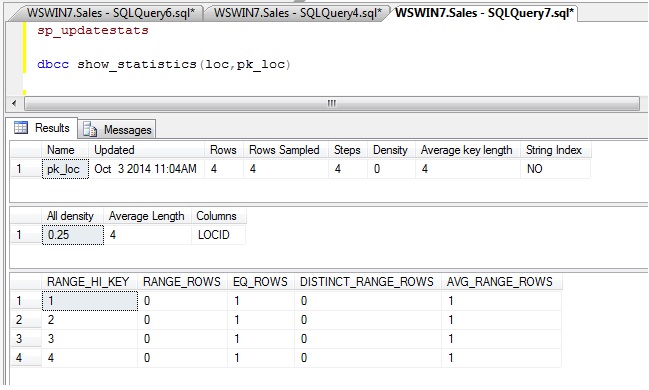Select RANGE_HI_KEY cell with value 3
Viewport: 649px width, 390px height.
point(89,339)
